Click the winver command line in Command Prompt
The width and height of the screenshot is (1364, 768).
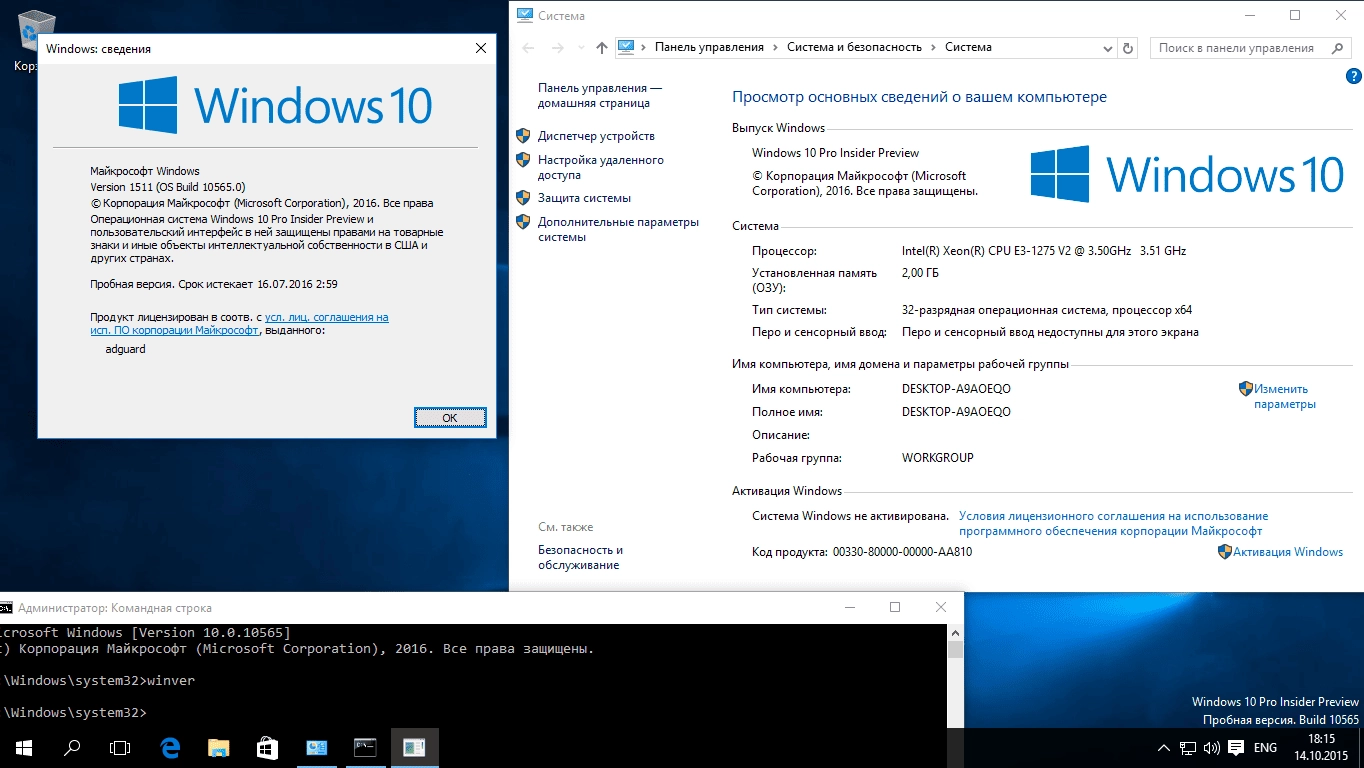99,681
